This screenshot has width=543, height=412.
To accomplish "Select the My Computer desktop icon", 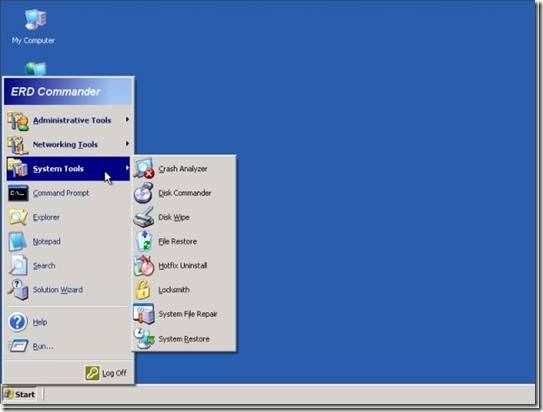I will [x=33, y=27].
